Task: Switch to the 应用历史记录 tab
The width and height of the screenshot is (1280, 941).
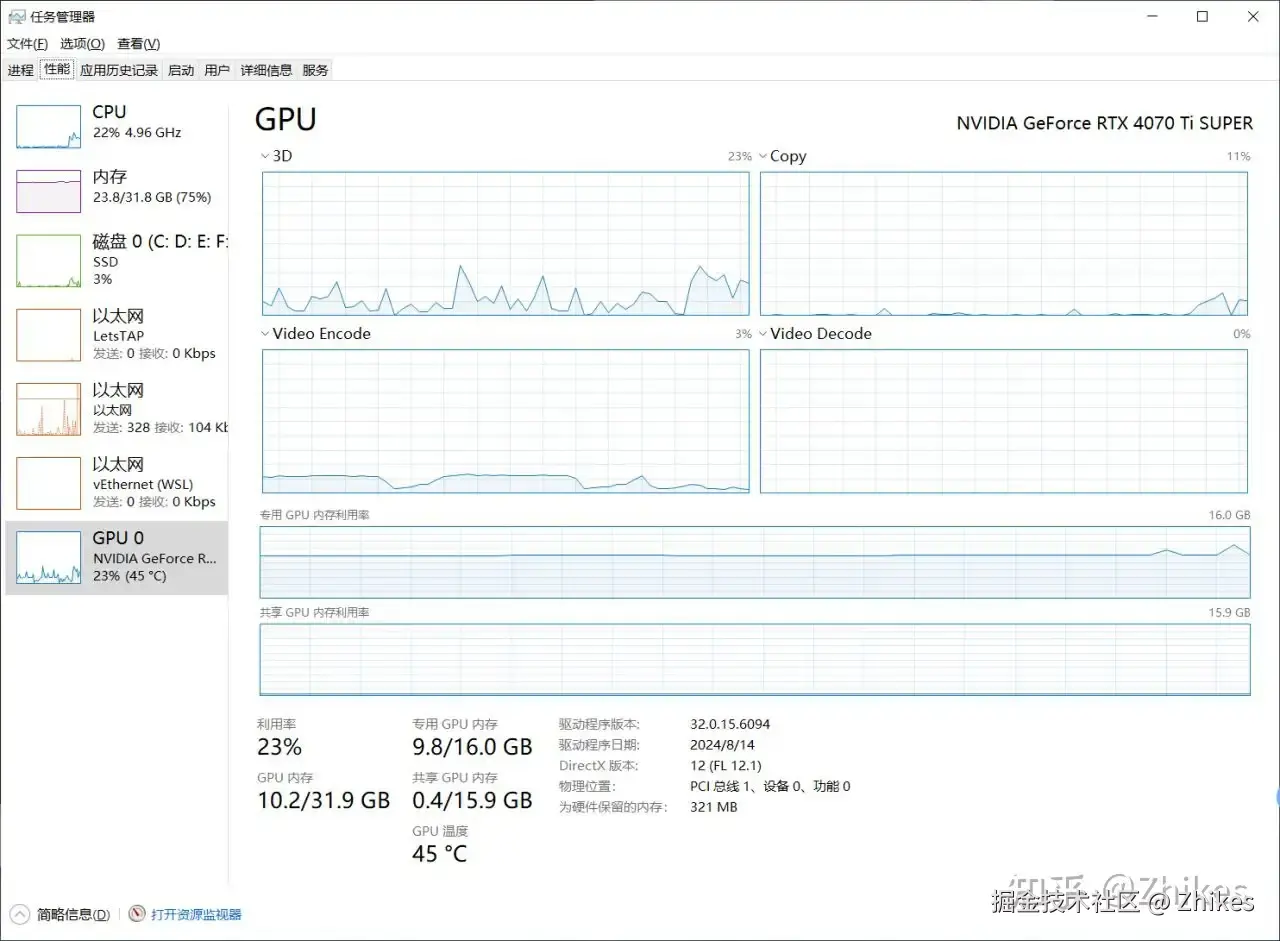Action: (x=119, y=70)
